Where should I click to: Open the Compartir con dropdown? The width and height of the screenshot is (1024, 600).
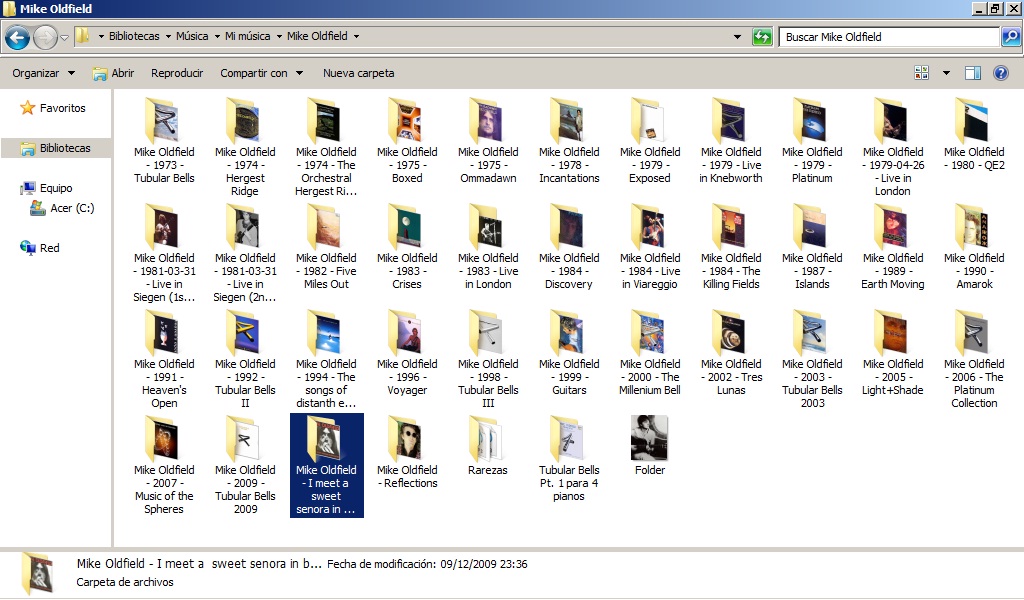point(261,73)
